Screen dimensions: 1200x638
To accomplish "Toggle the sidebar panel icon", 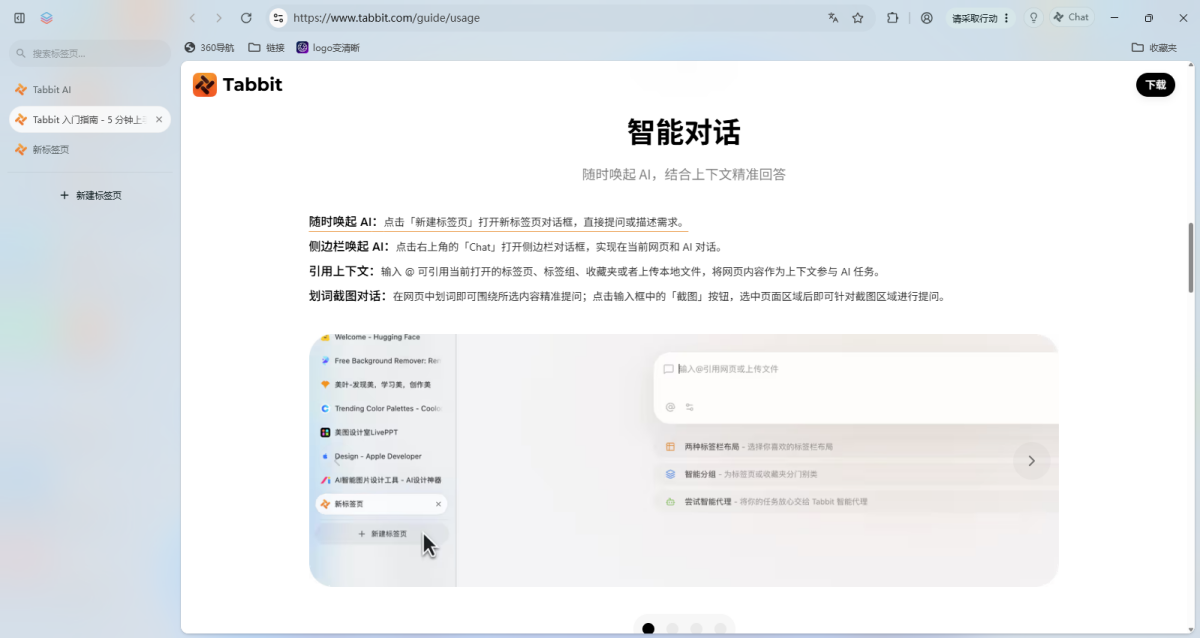I will [19, 18].
